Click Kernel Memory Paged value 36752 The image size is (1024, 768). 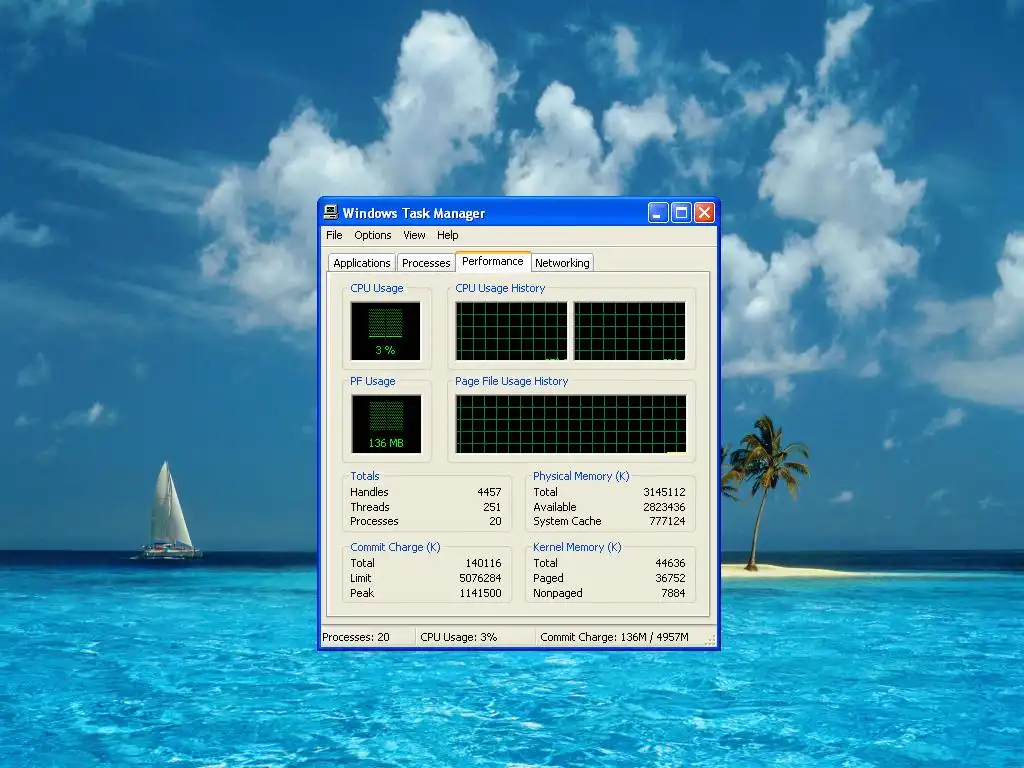tap(670, 578)
